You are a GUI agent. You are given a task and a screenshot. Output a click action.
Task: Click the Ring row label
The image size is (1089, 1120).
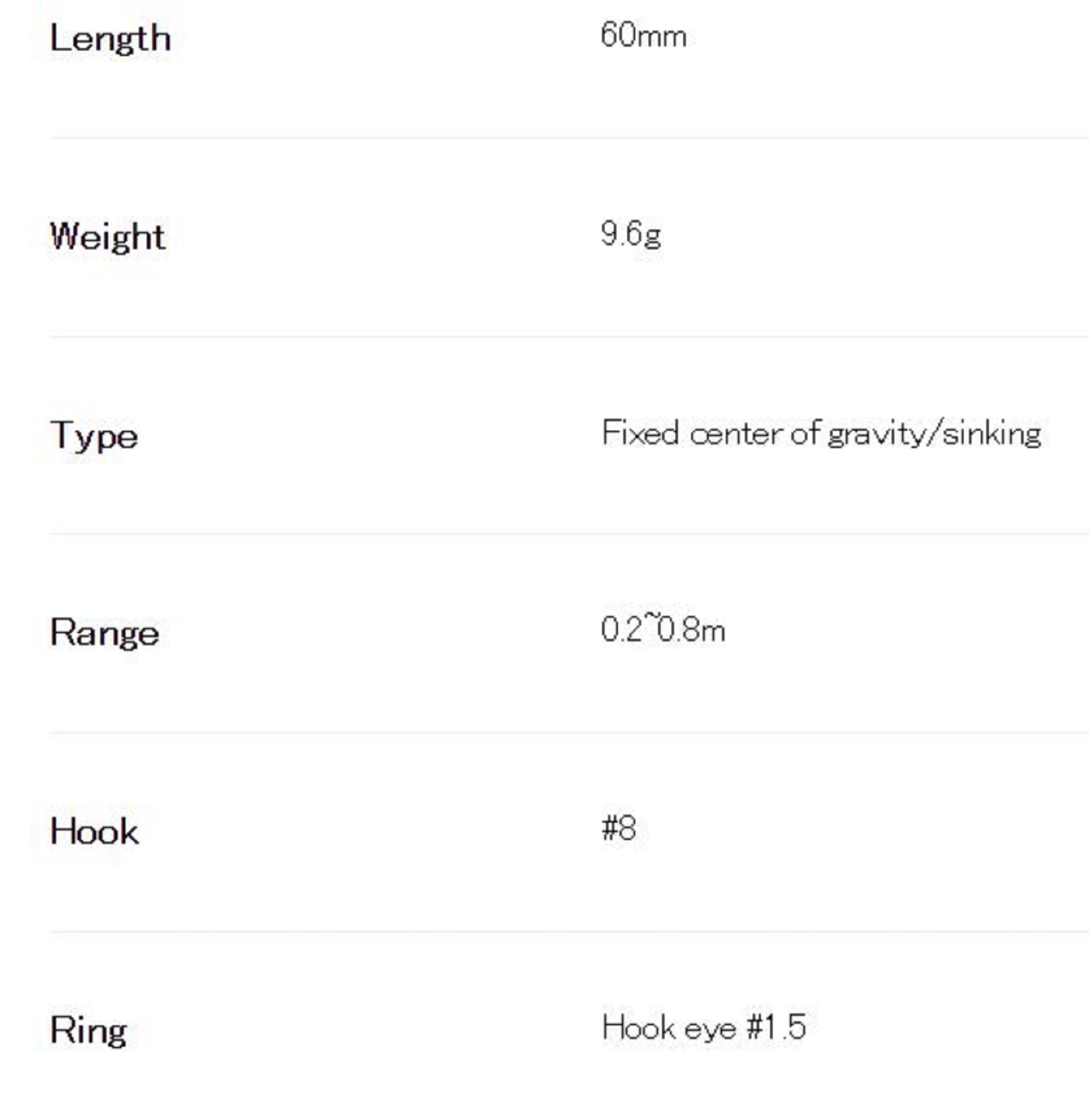coord(88,1030)
